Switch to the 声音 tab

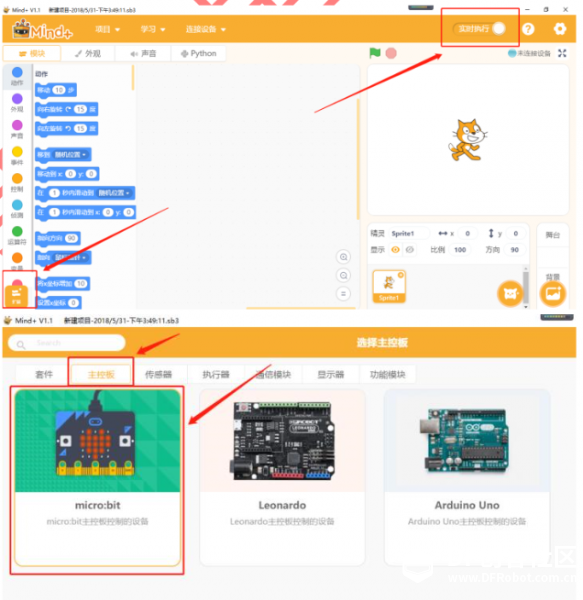click(x=143, y=54)
